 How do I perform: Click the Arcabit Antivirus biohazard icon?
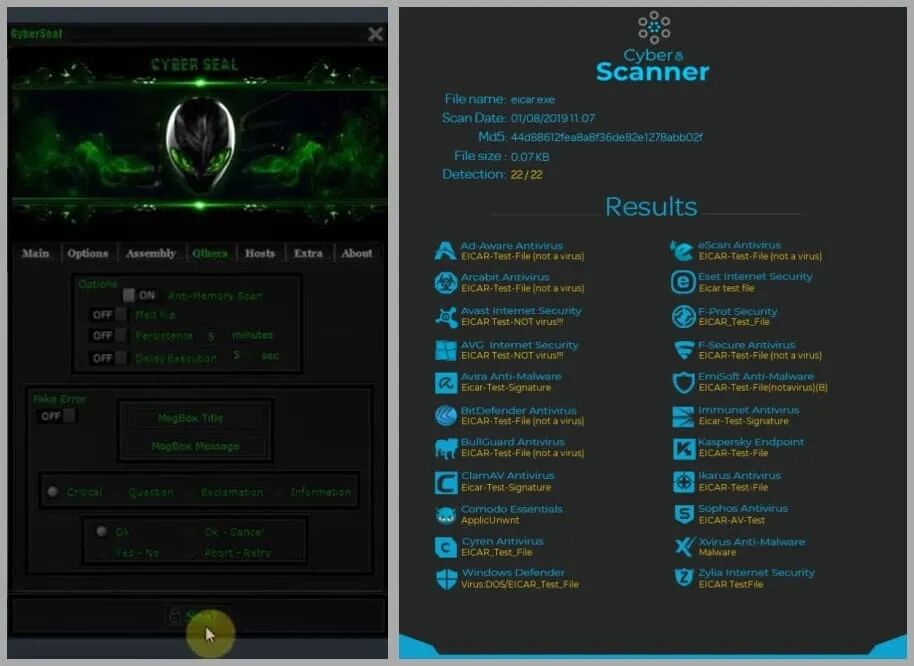[x=445, y=283]
